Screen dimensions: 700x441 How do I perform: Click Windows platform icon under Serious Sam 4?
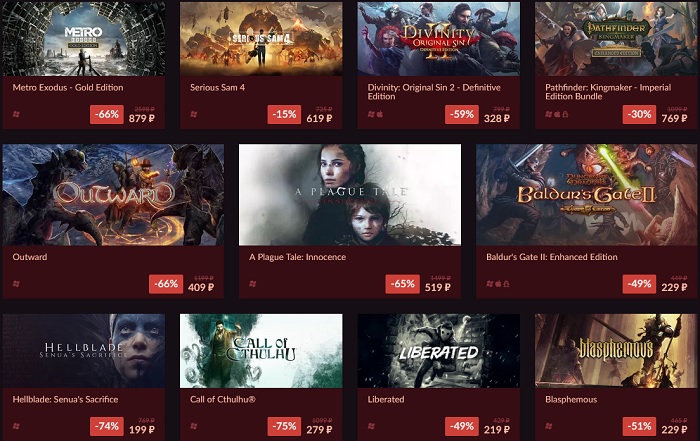194,114
